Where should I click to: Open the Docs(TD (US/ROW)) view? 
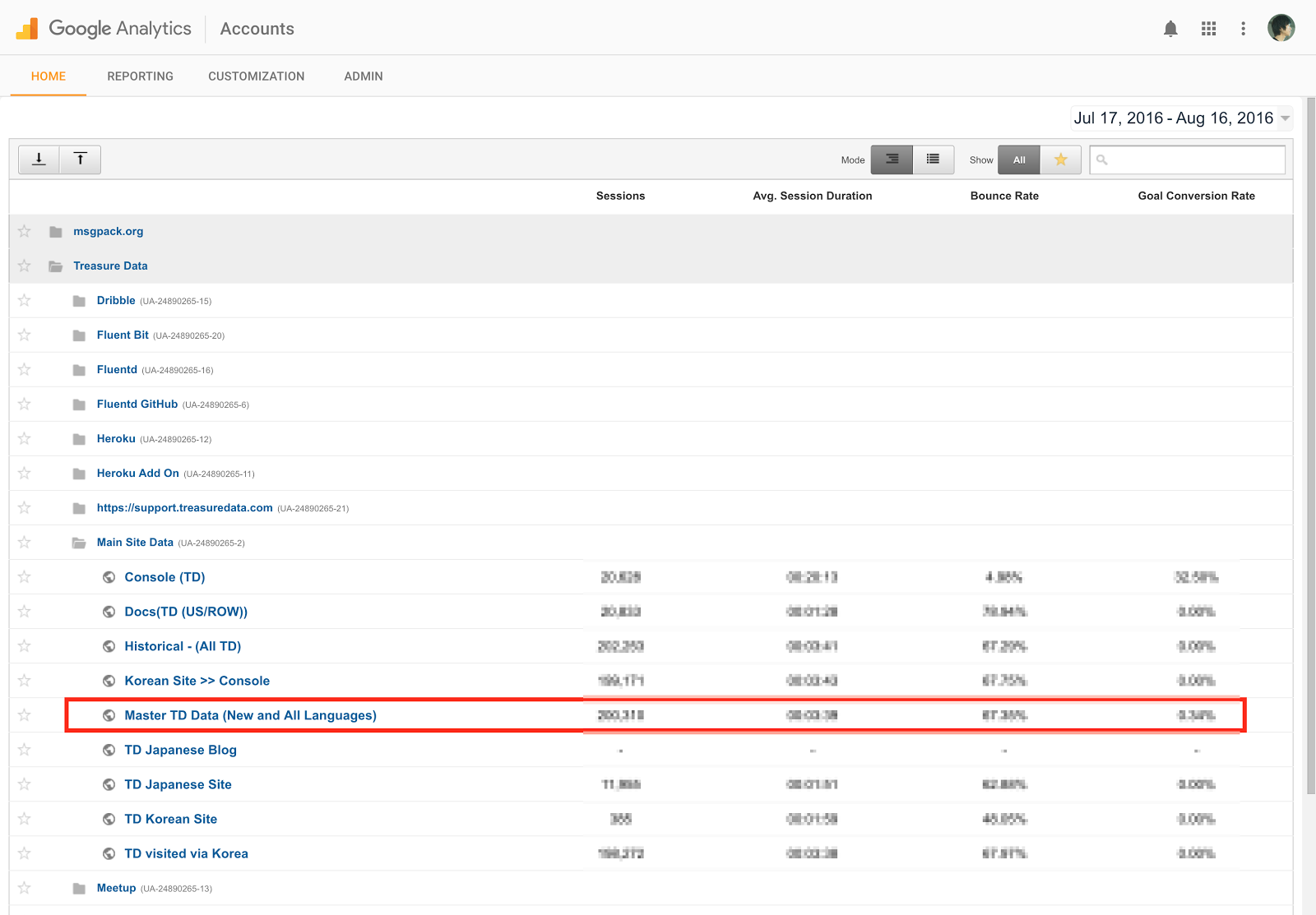186,612
